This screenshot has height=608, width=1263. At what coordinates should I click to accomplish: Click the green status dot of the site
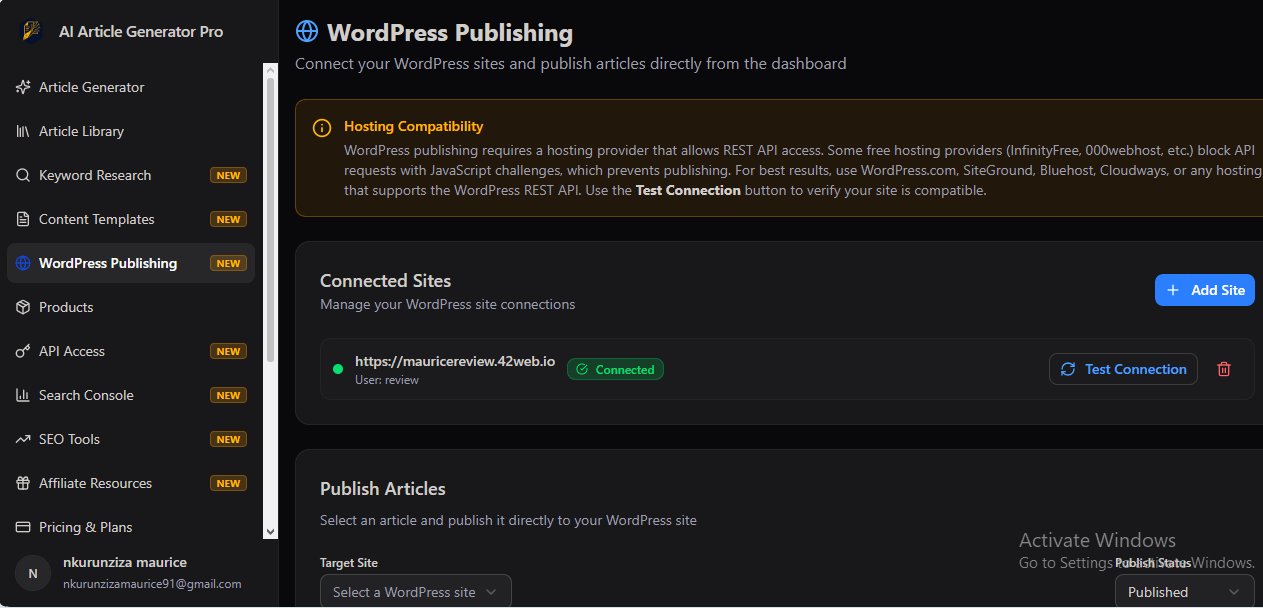coord(338,369)
